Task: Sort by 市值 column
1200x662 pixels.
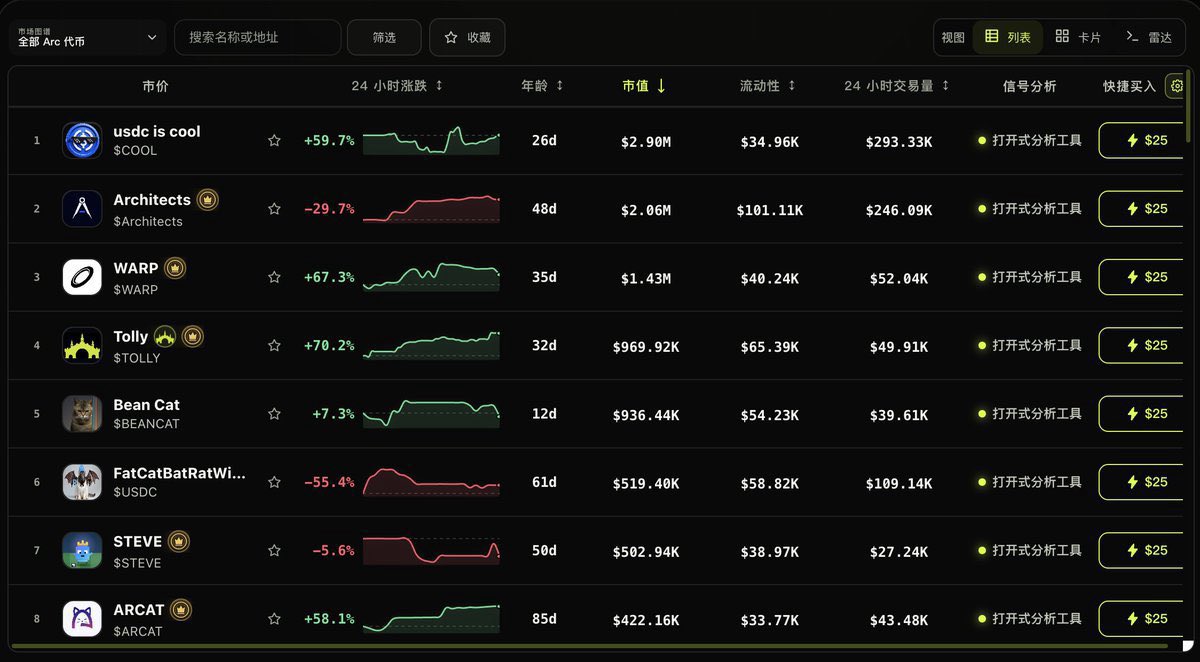Action: tap(644, 86)
